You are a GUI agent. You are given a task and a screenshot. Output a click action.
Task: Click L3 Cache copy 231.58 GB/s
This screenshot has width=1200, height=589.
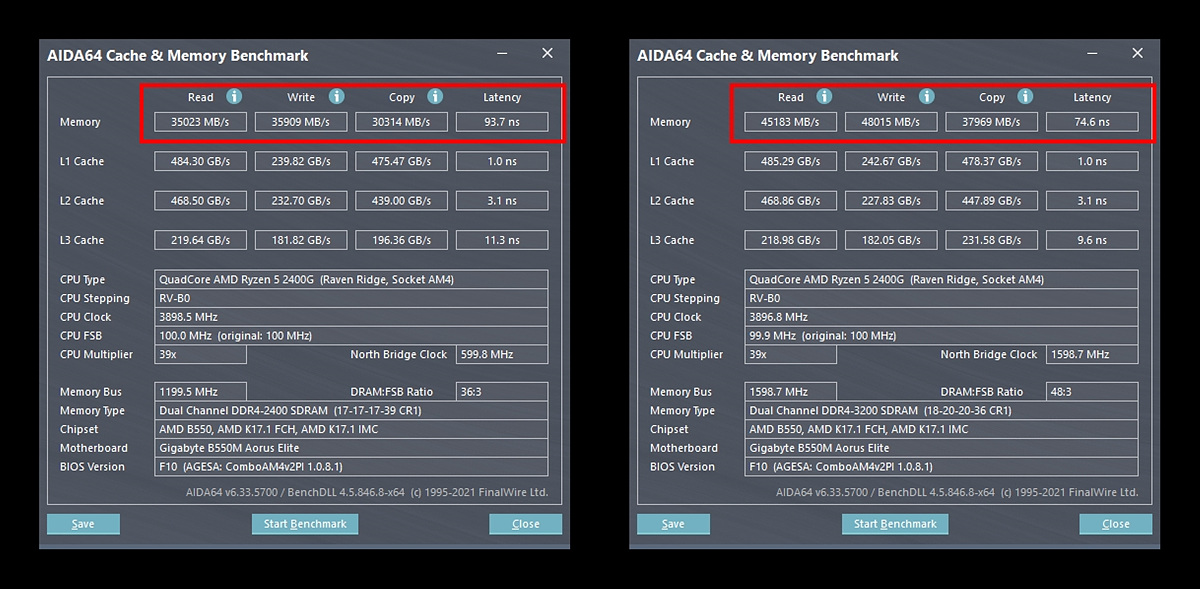pyautogui.click(x=991, y=240)
